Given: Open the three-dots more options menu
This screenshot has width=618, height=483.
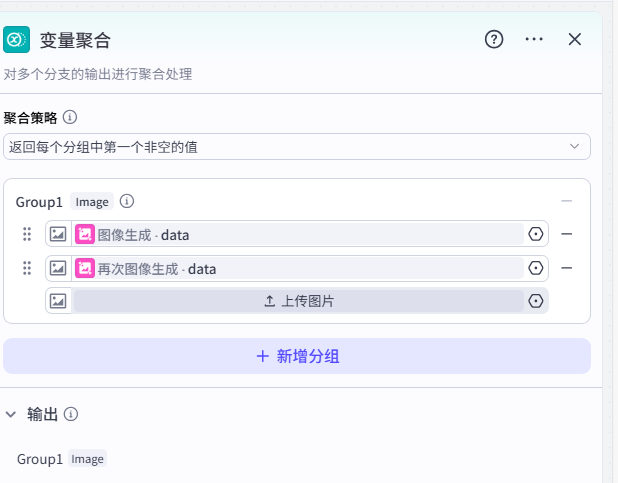Looking at the screenshot, I should (x=534, y=40).
